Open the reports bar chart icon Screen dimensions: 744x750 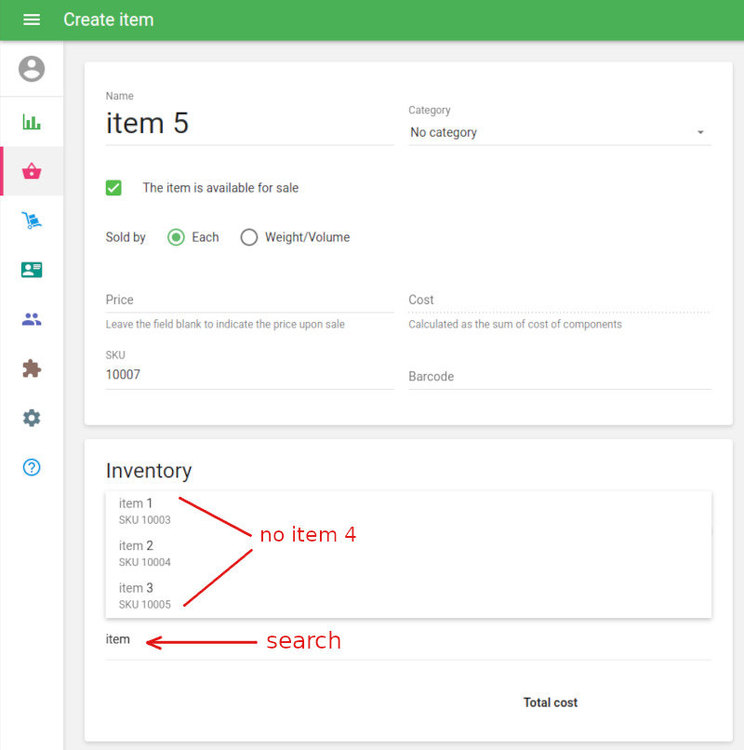pyautogui.click(x=32, y=122)
